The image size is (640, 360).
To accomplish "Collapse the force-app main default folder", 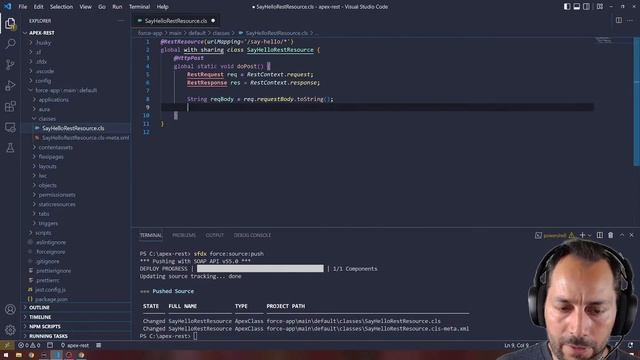I will coord(66,90).
